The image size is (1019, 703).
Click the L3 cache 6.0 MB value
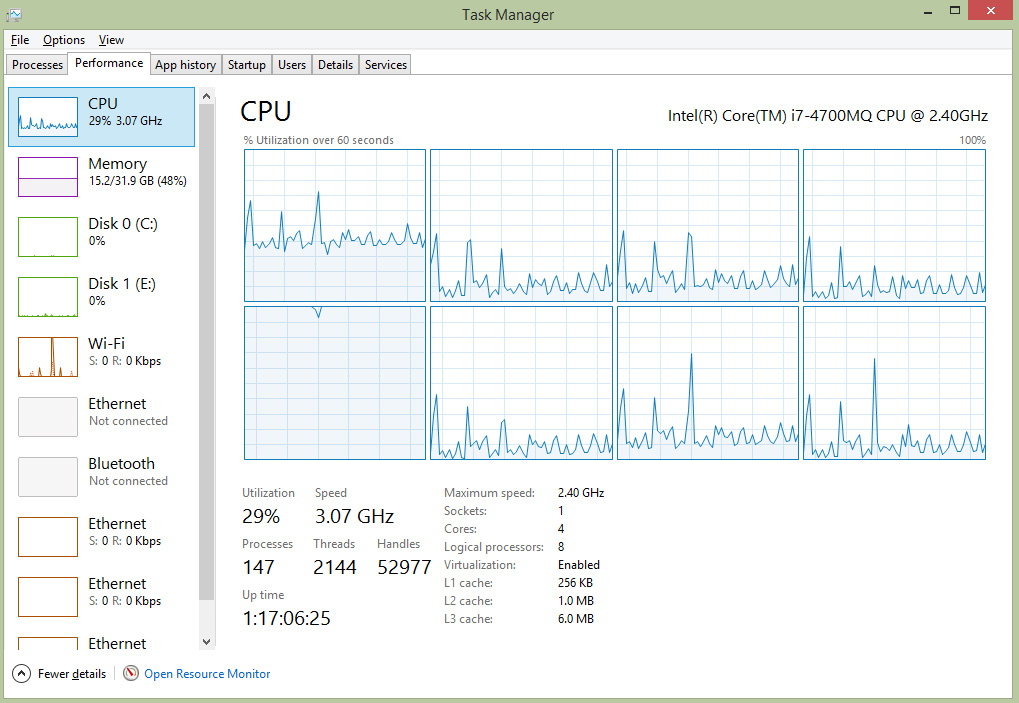tap(575, 619)
